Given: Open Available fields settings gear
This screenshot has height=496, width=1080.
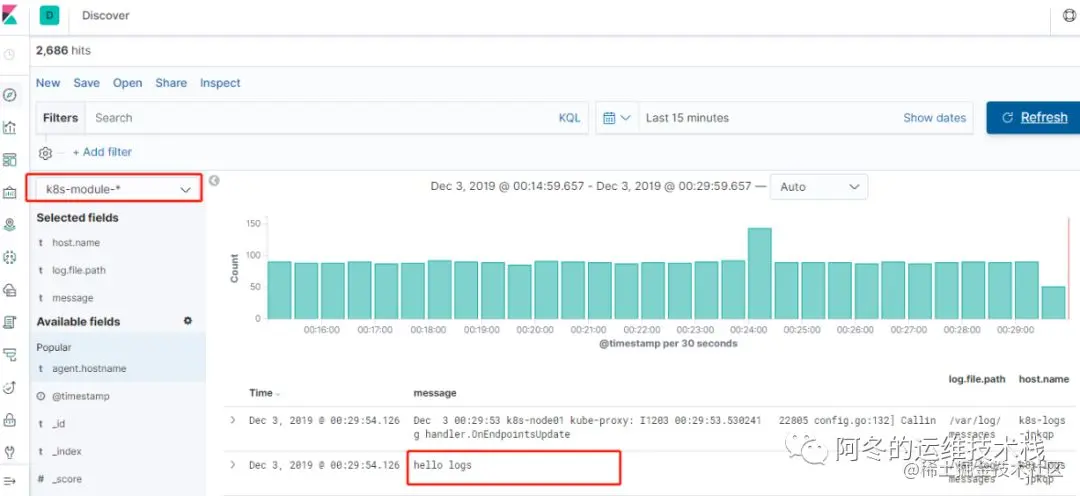Looking at the screenshot, I should pos(187,321).
